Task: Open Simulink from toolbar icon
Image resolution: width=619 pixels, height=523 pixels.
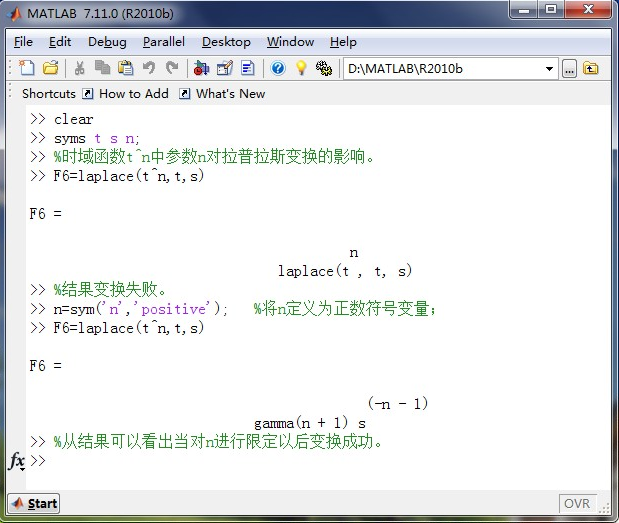Action: 201,68
